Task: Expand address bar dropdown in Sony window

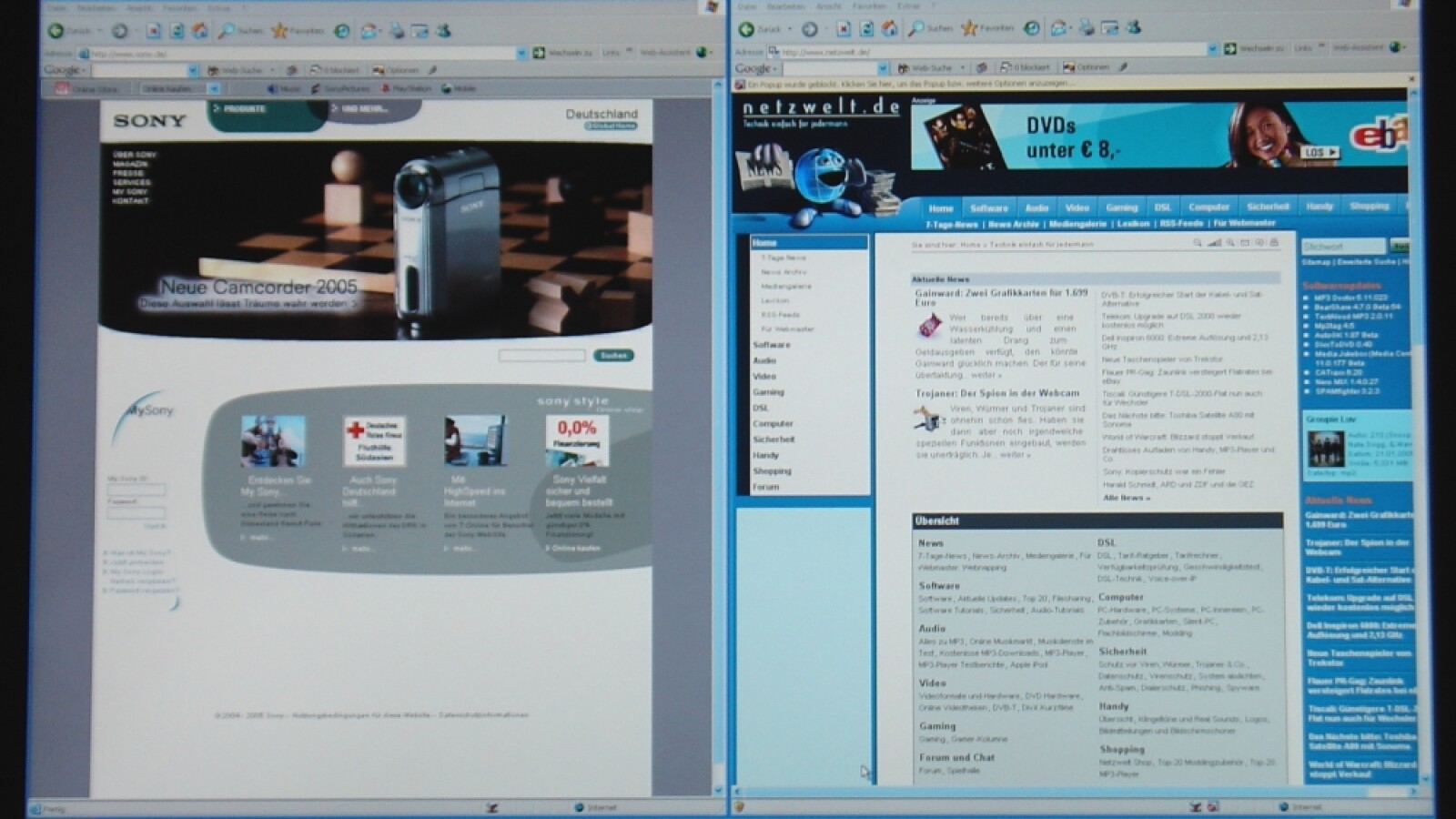Action: point(521,54)
